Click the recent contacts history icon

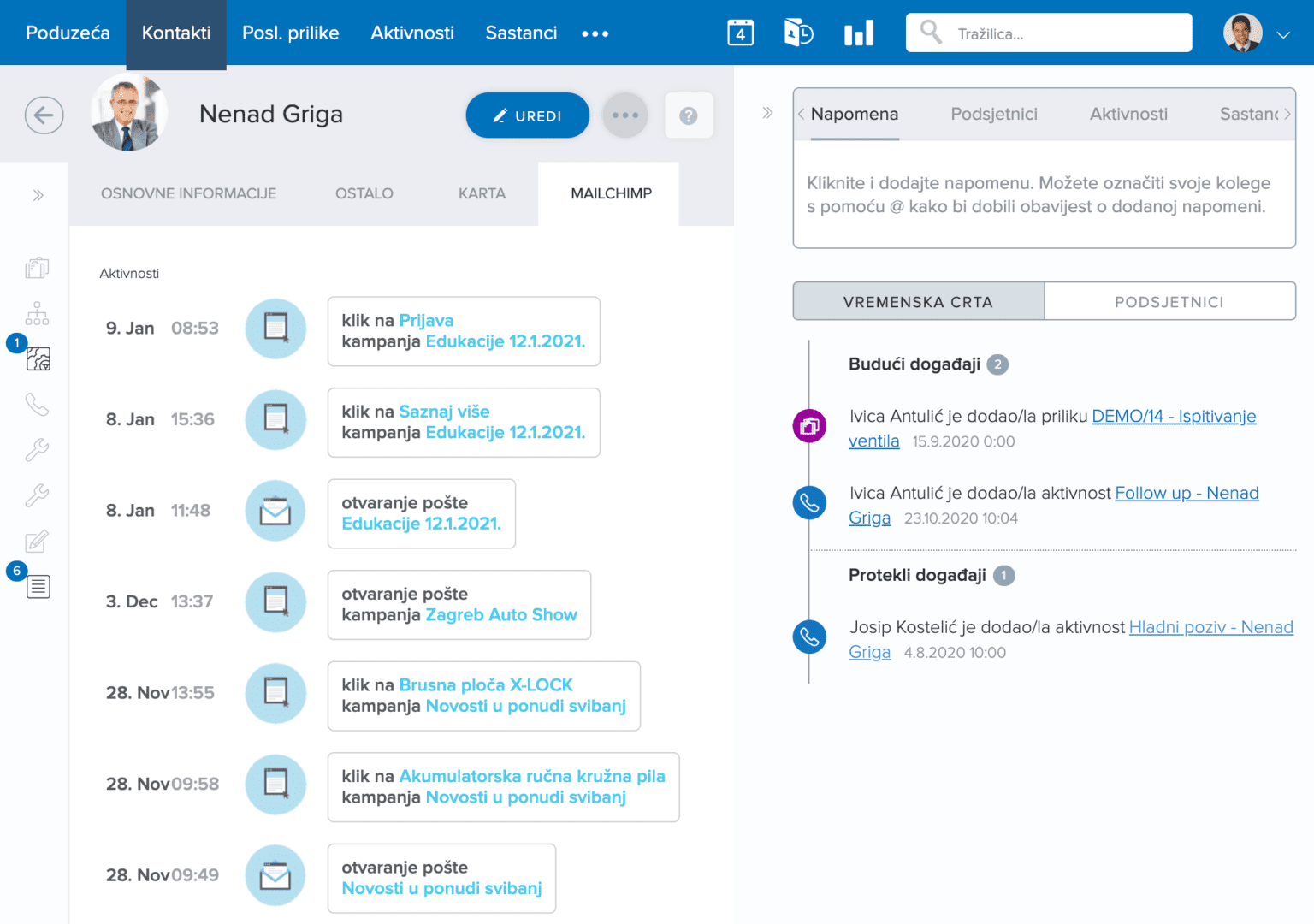pos(797,33)
